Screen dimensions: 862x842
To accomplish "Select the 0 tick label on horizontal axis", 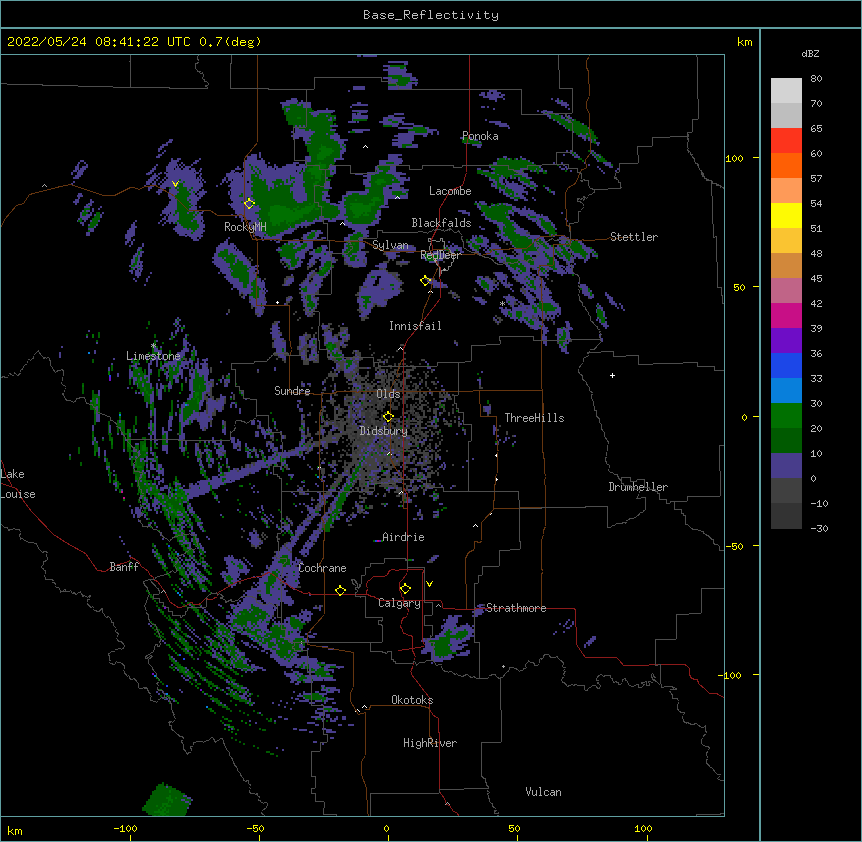I will (x=386, y=828).
